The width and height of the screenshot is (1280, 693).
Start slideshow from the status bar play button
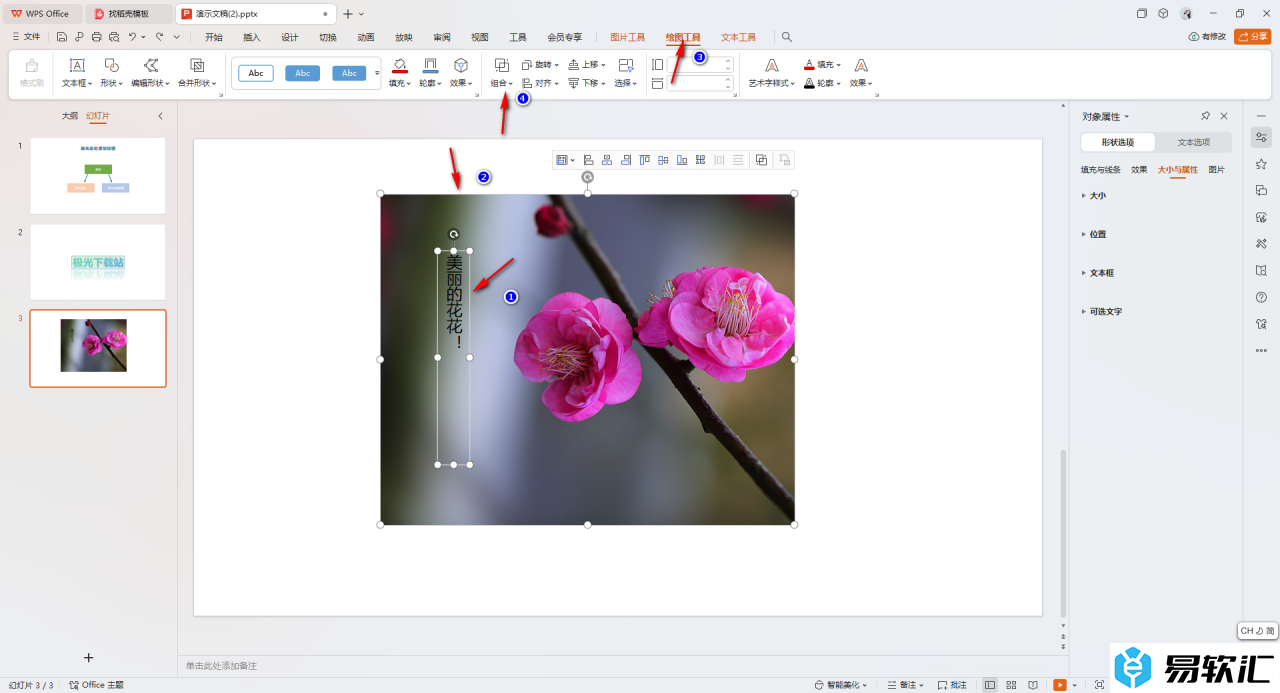[x=1060, y=685]
